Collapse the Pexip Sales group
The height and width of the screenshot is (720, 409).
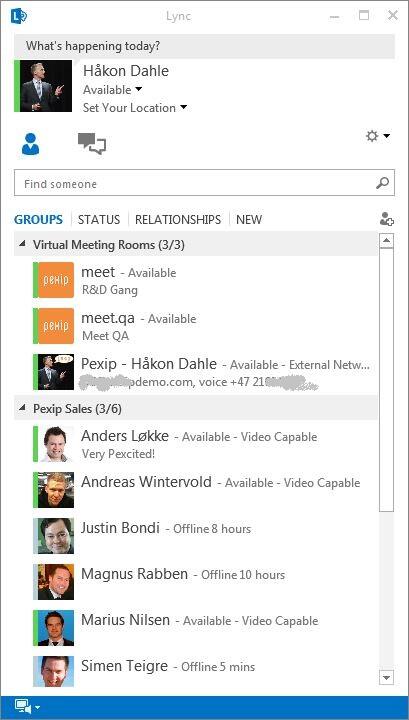(22, 408)
